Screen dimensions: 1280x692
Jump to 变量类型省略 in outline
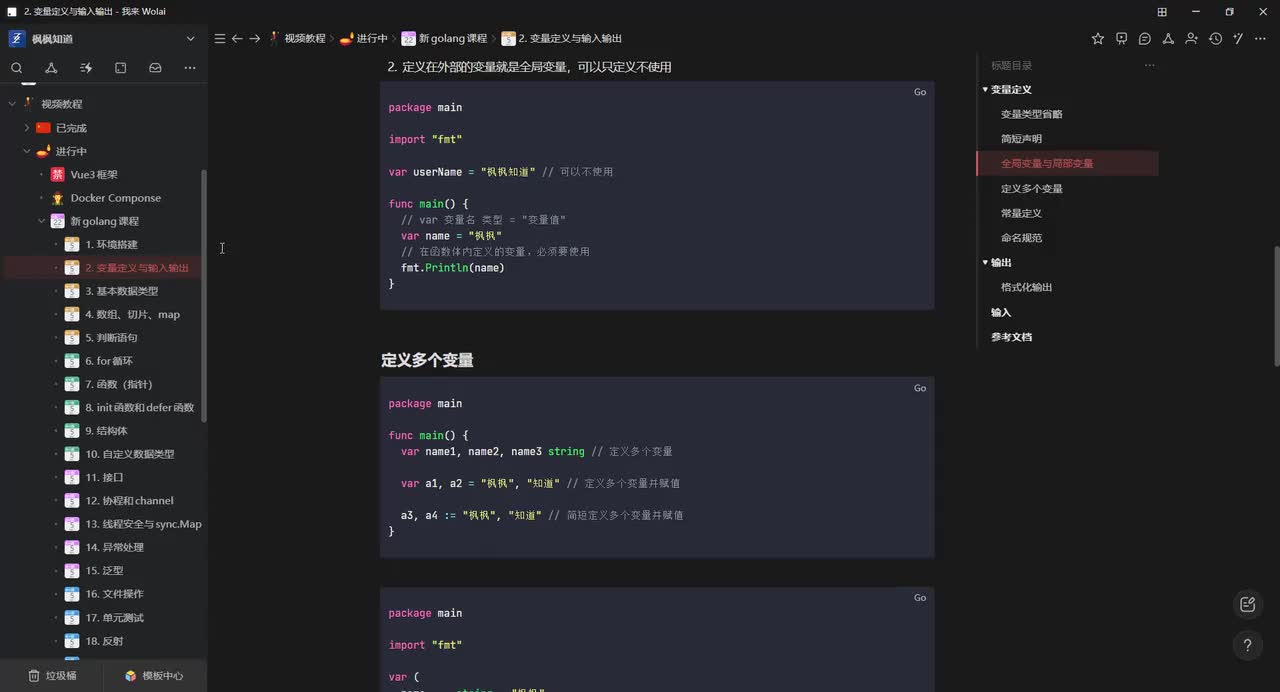coord(1032,114)
